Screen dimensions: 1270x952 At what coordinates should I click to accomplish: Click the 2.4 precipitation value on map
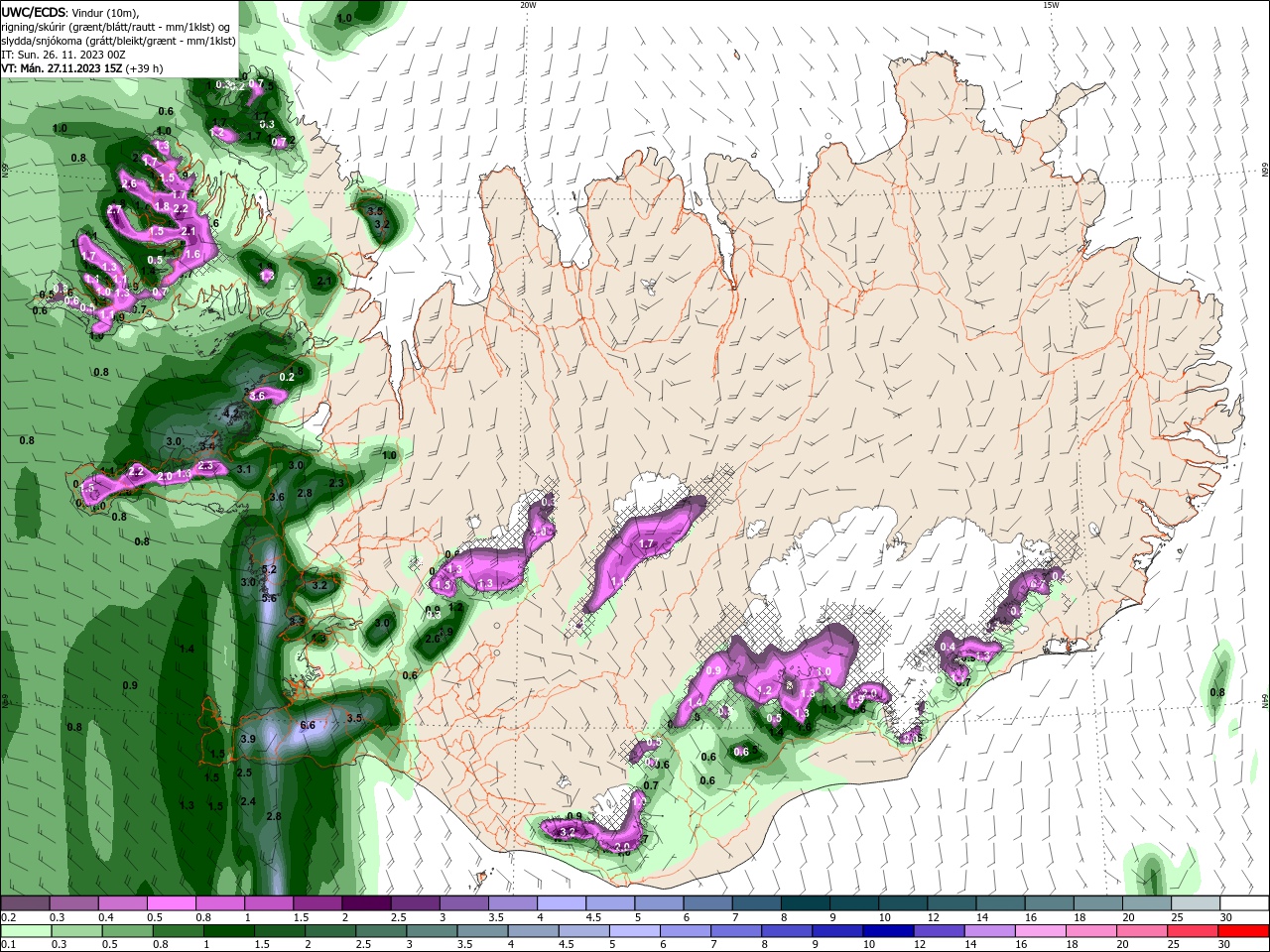[x=248, y=801]
